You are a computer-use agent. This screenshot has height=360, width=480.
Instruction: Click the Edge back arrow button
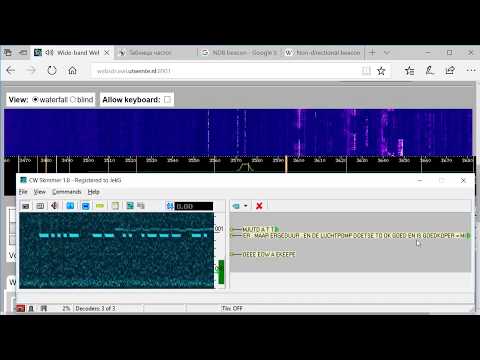(x=11, y=70)
